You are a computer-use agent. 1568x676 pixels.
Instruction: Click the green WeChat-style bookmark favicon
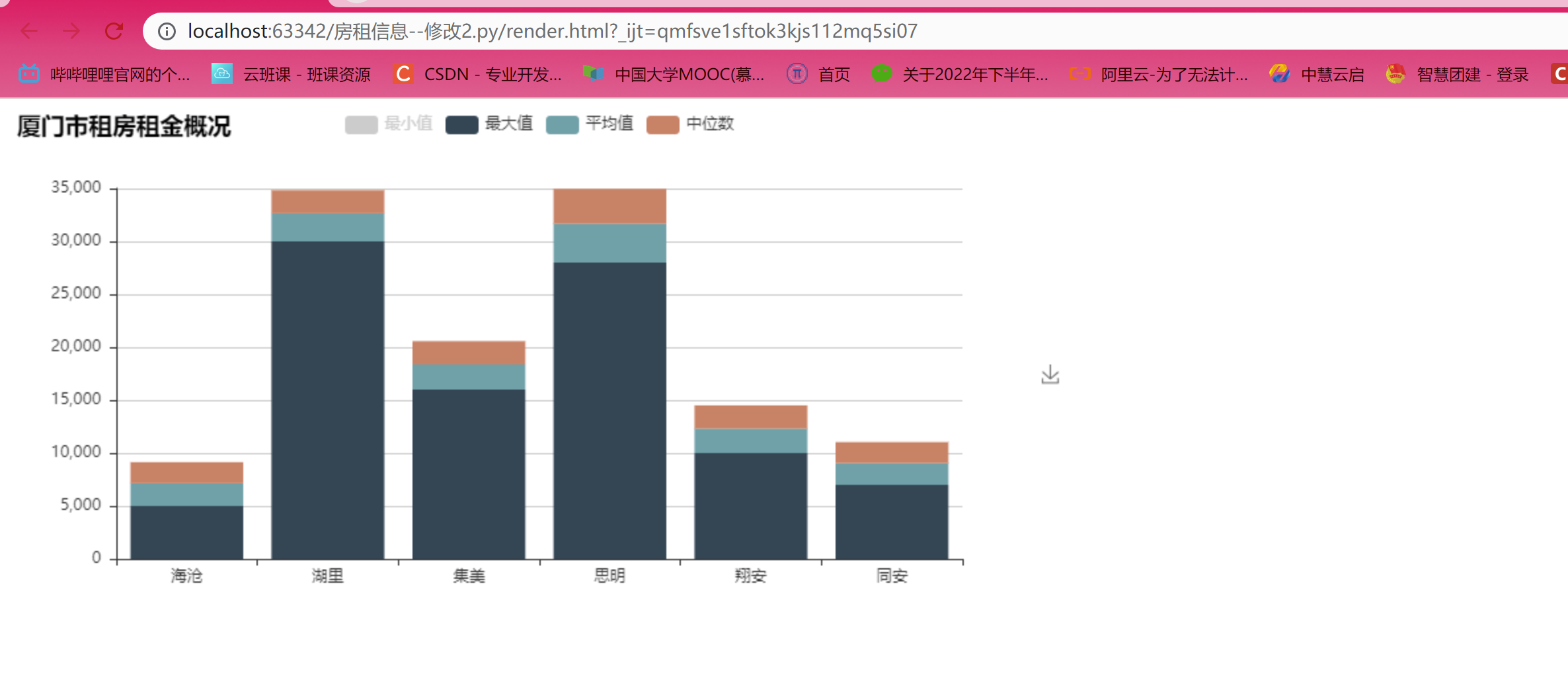[x=881, y=73]
